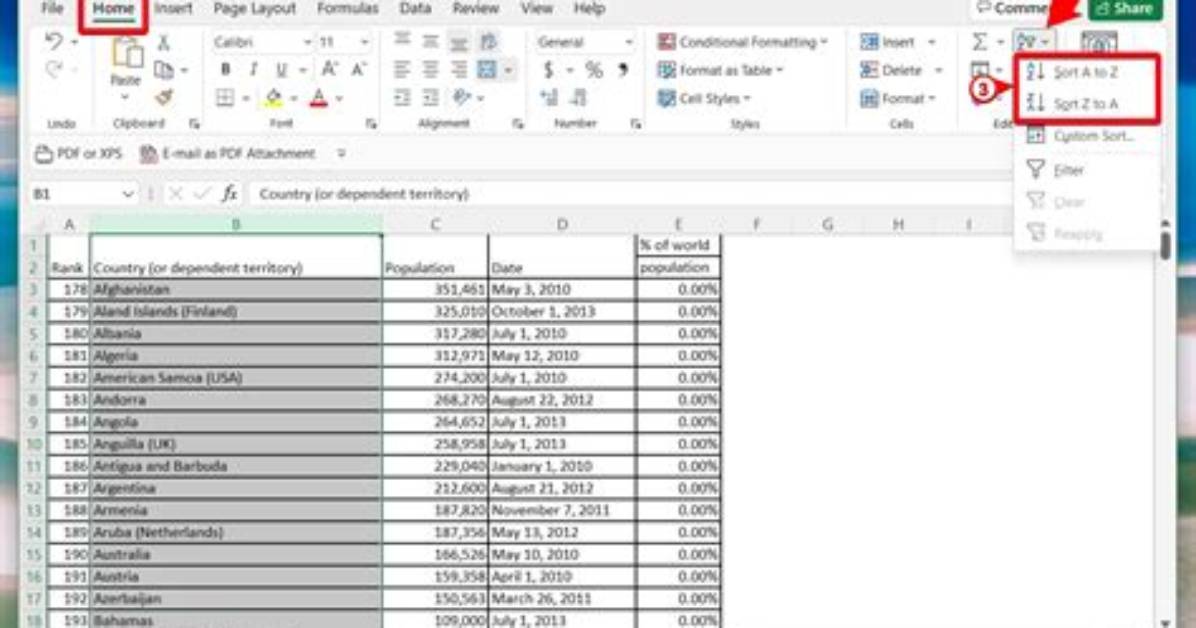This screenshot has width=1196, height=628.
Task: Click the Paste clipboard icon
Action: (x=127, y=53)
